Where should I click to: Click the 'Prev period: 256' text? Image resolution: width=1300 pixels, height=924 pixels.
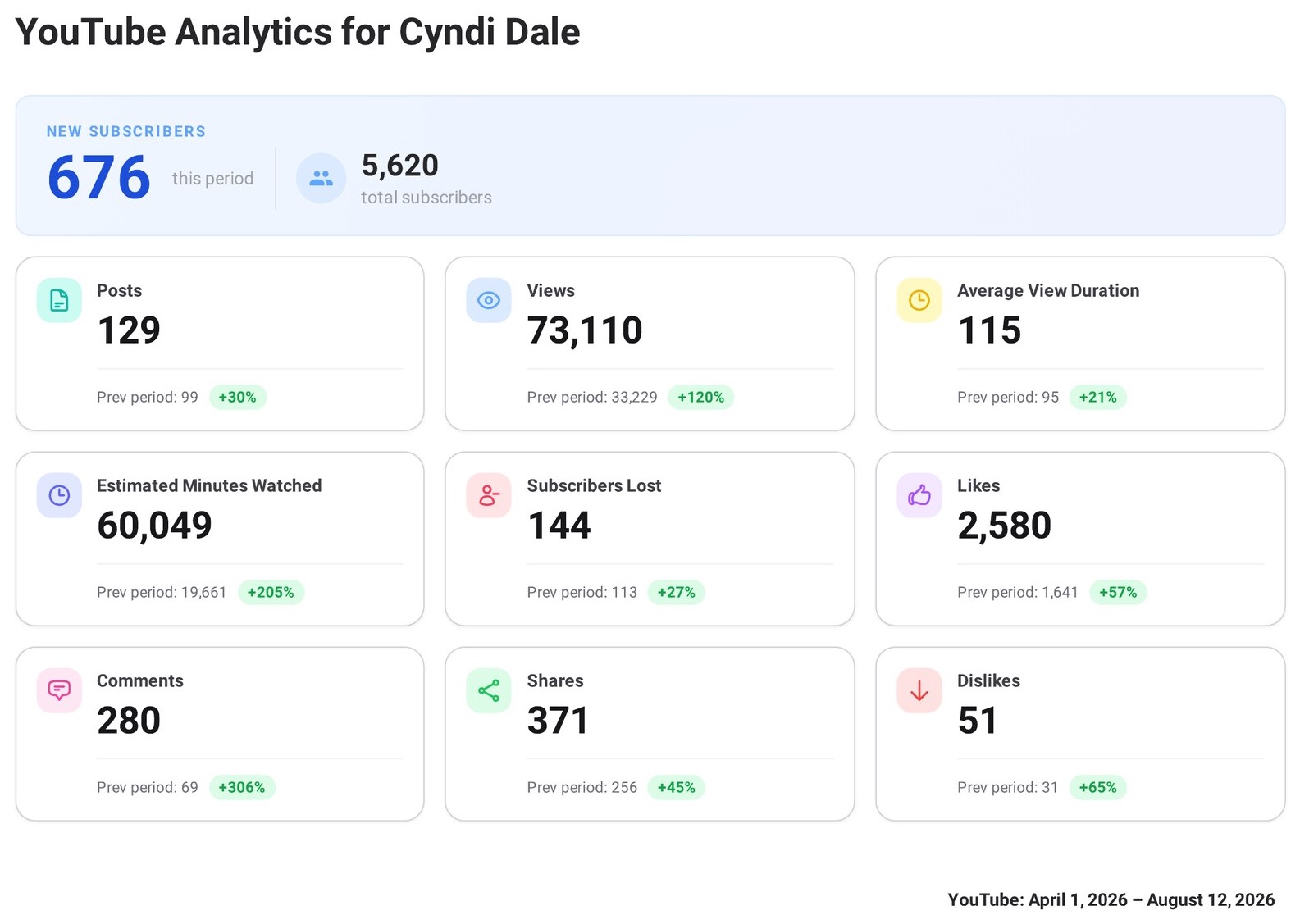coord(582,787)
